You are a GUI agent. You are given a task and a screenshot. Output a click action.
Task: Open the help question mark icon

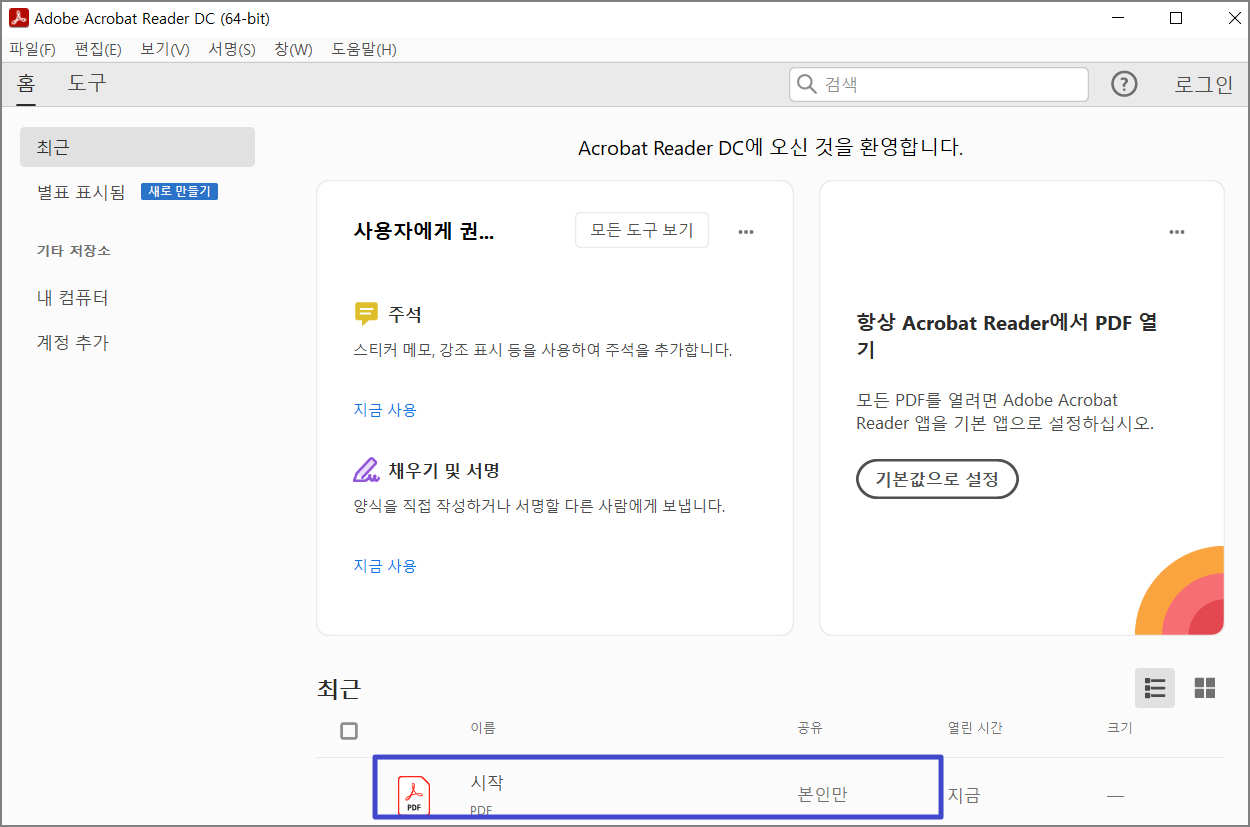(x=1124, y=85)
